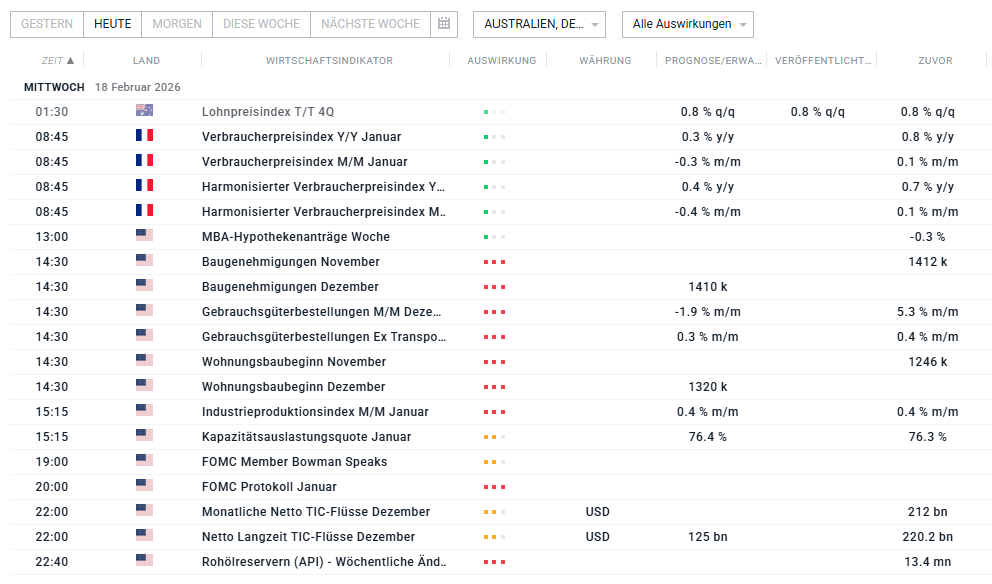Open the NÄCHSTE WOCHE view
The height and width of the screenshot is (584, 992).
[x=370, y=24]
